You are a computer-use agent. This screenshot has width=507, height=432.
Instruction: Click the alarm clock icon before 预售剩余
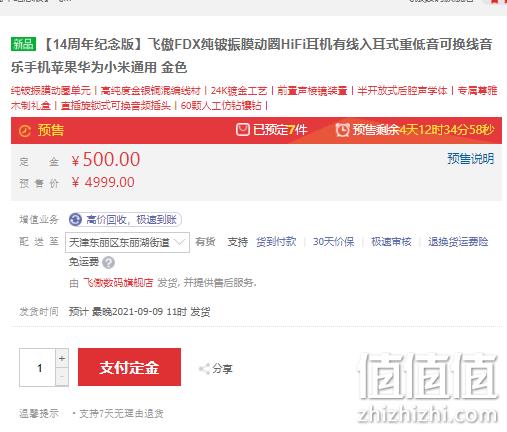coord(342,130)
